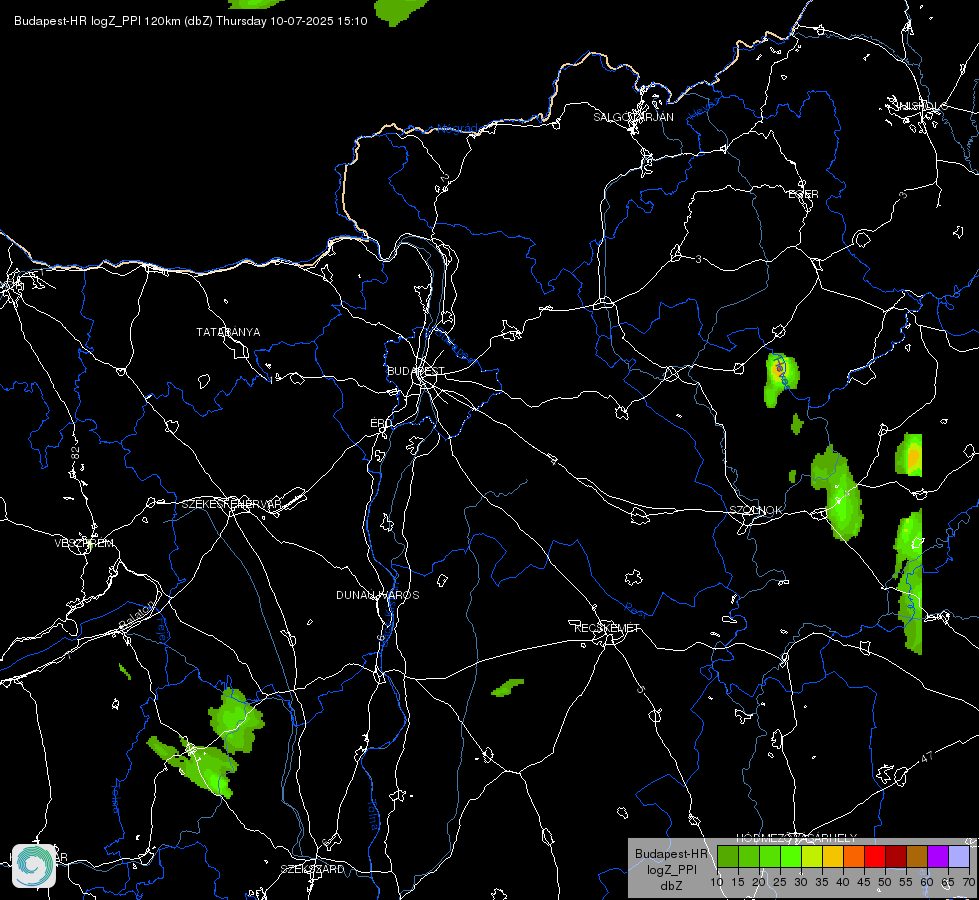Click the swirl weather service logo

point(34,866)
